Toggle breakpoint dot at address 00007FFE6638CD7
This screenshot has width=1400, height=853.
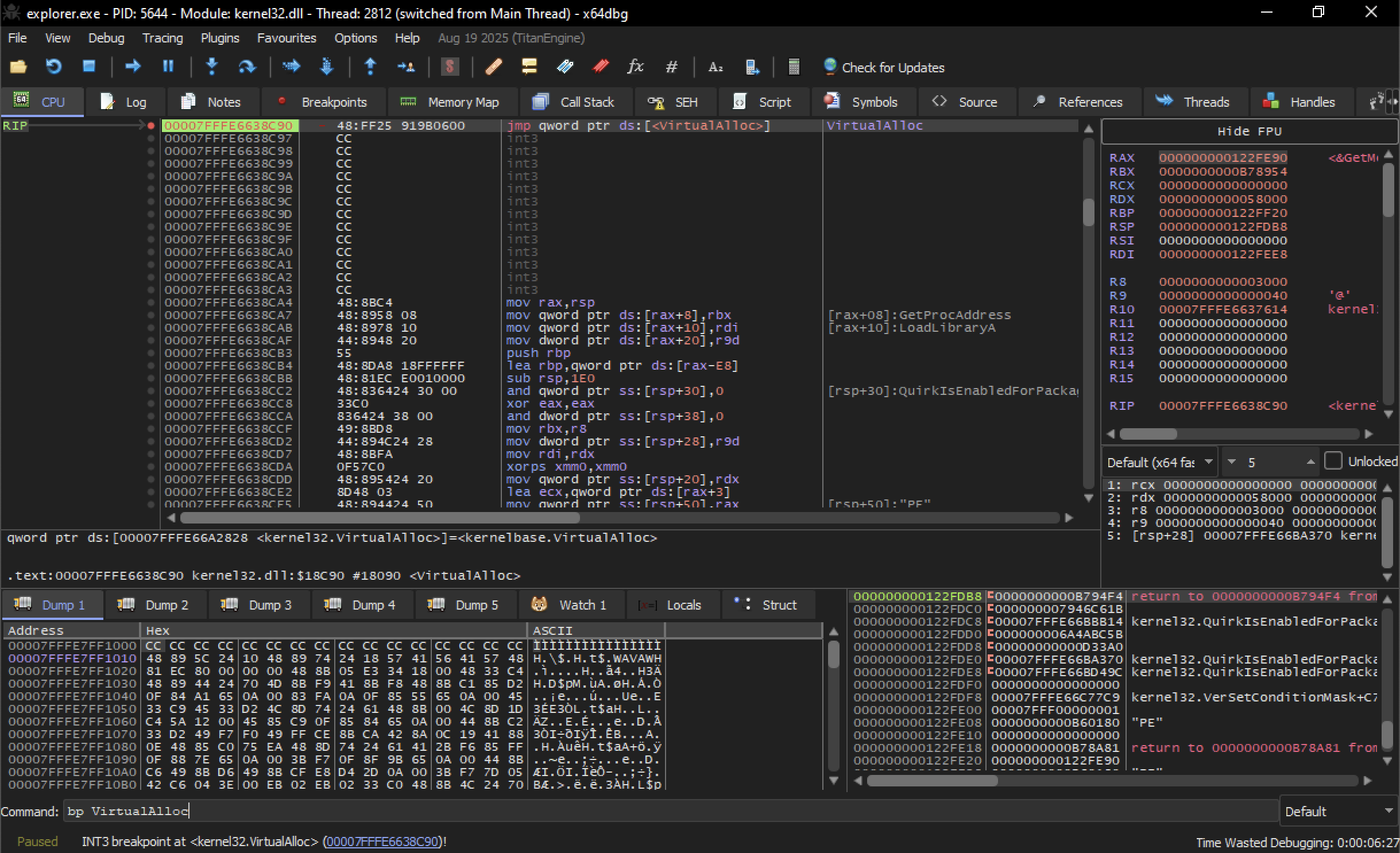tap(151, 454)
